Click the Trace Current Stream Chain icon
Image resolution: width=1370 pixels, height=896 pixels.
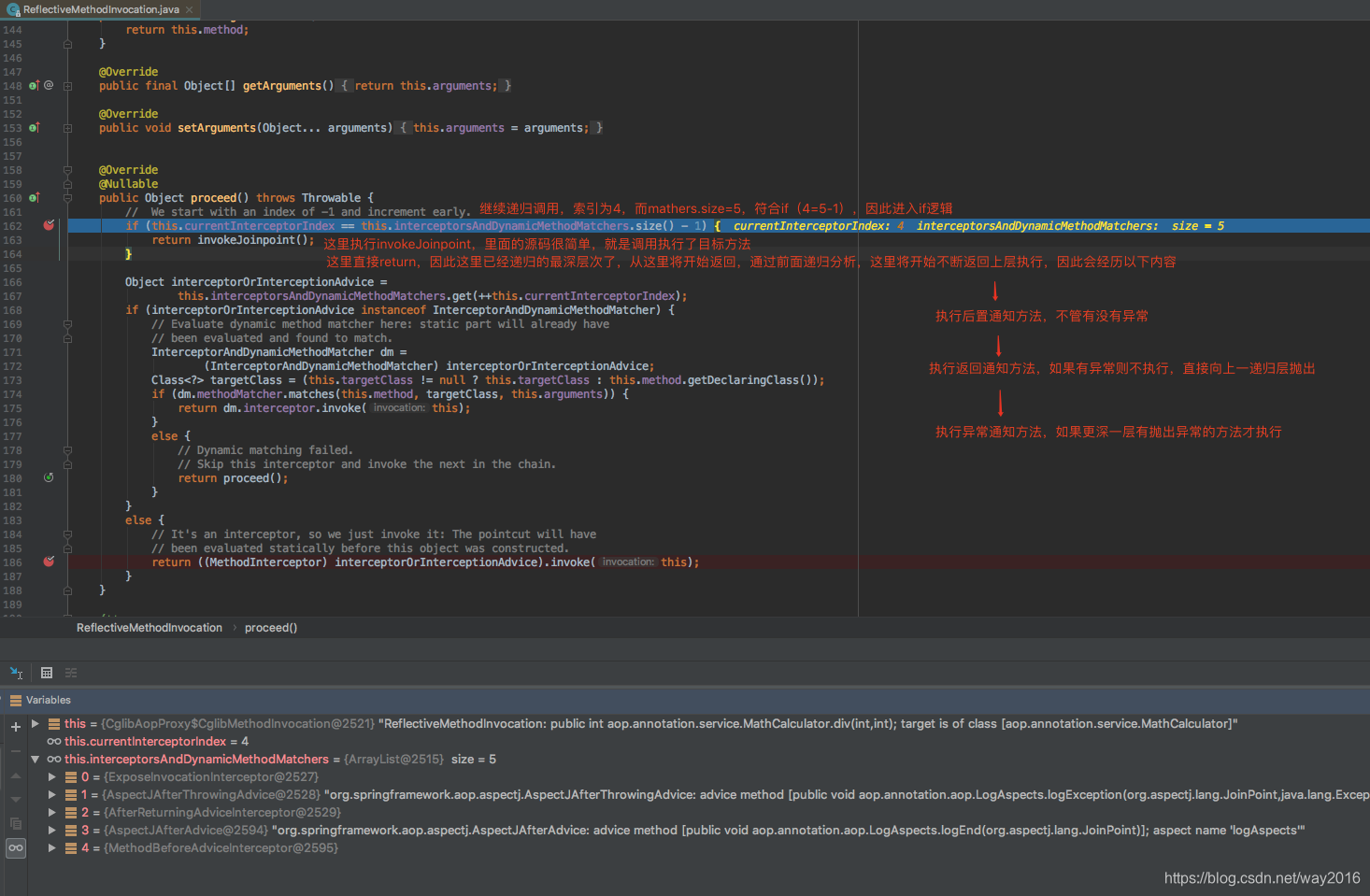point(71,673)
